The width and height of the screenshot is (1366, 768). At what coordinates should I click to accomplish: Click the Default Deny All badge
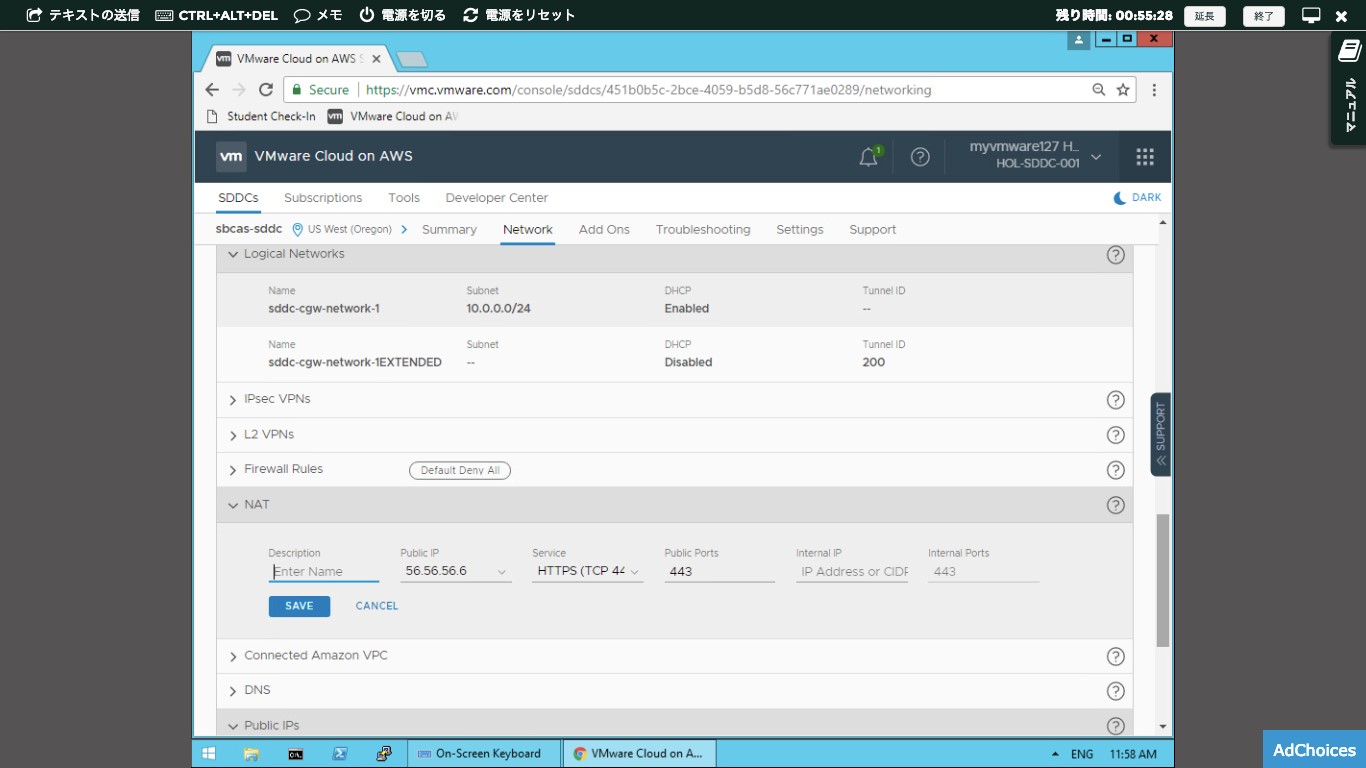pyautogui.click(x=460, y=470)
